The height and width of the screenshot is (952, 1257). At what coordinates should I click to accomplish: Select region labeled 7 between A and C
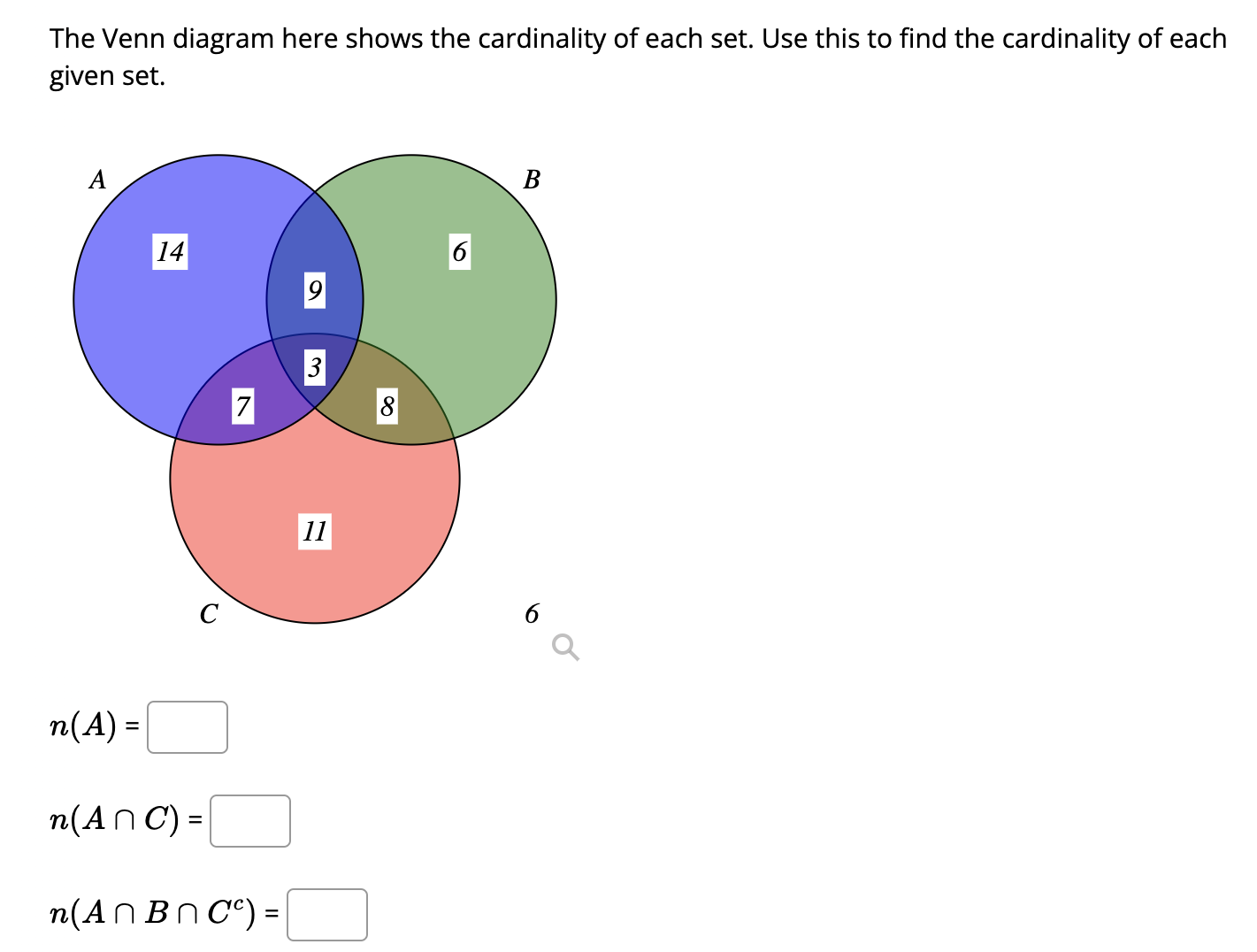click(x=242, y=408)
